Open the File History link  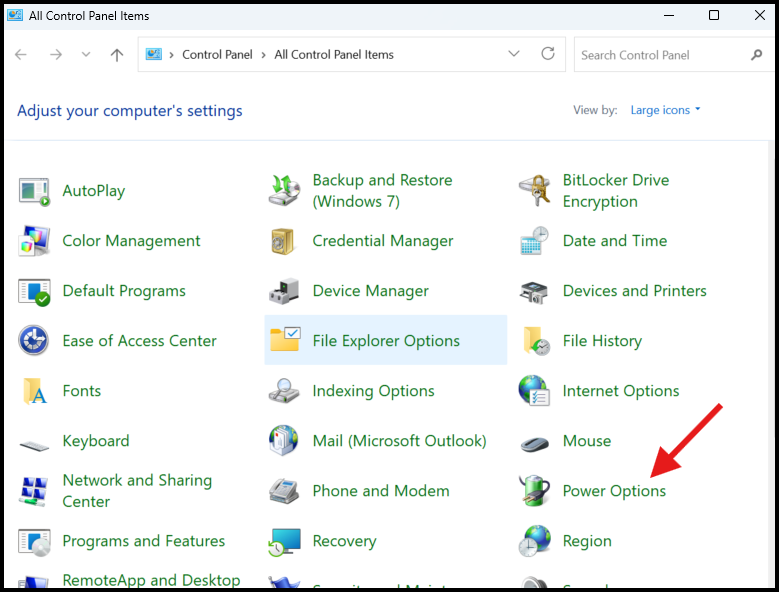pyautogui.click(x=602, y=341)
